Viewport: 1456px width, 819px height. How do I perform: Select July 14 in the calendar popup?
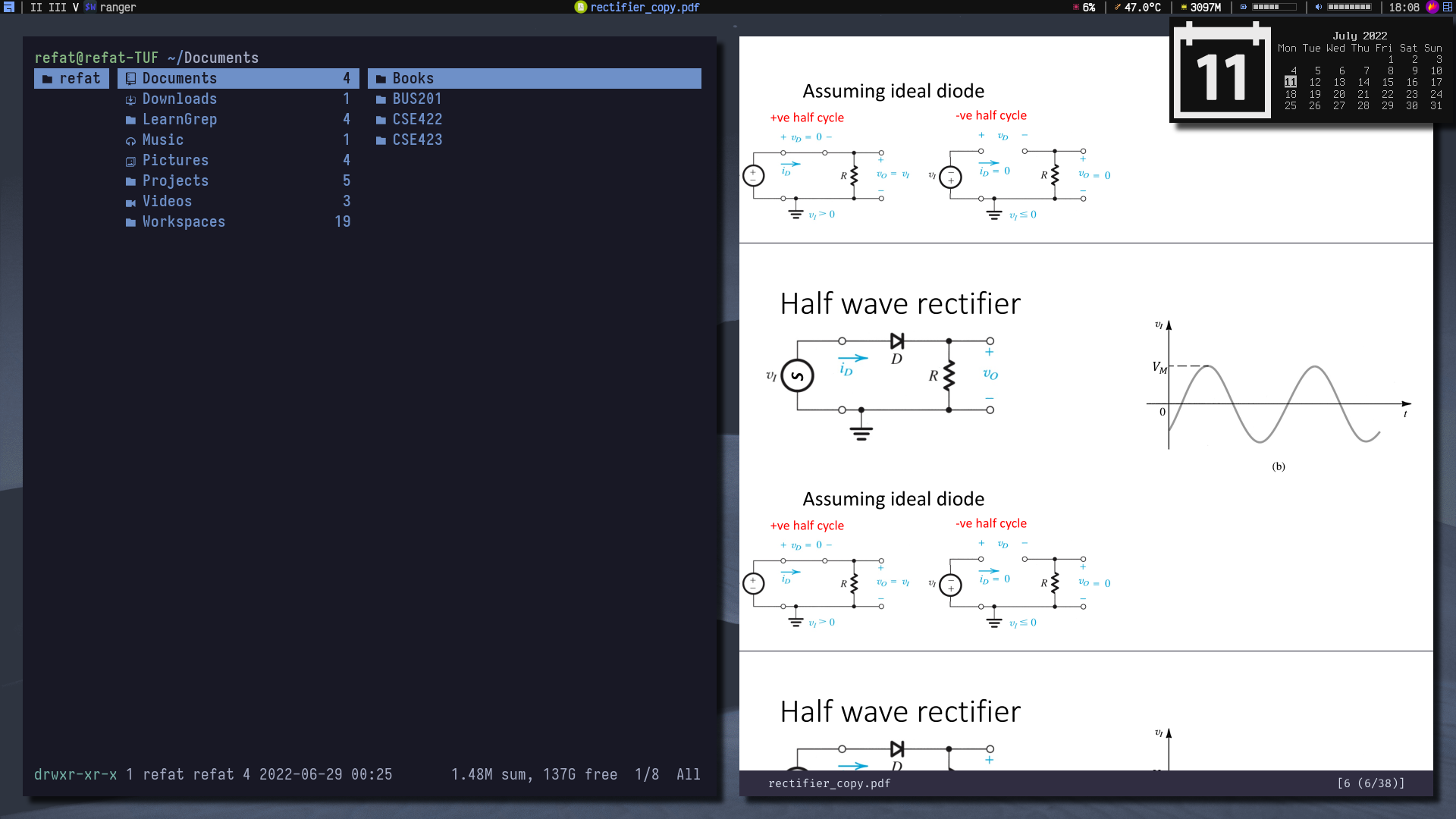click(1363, 82)
